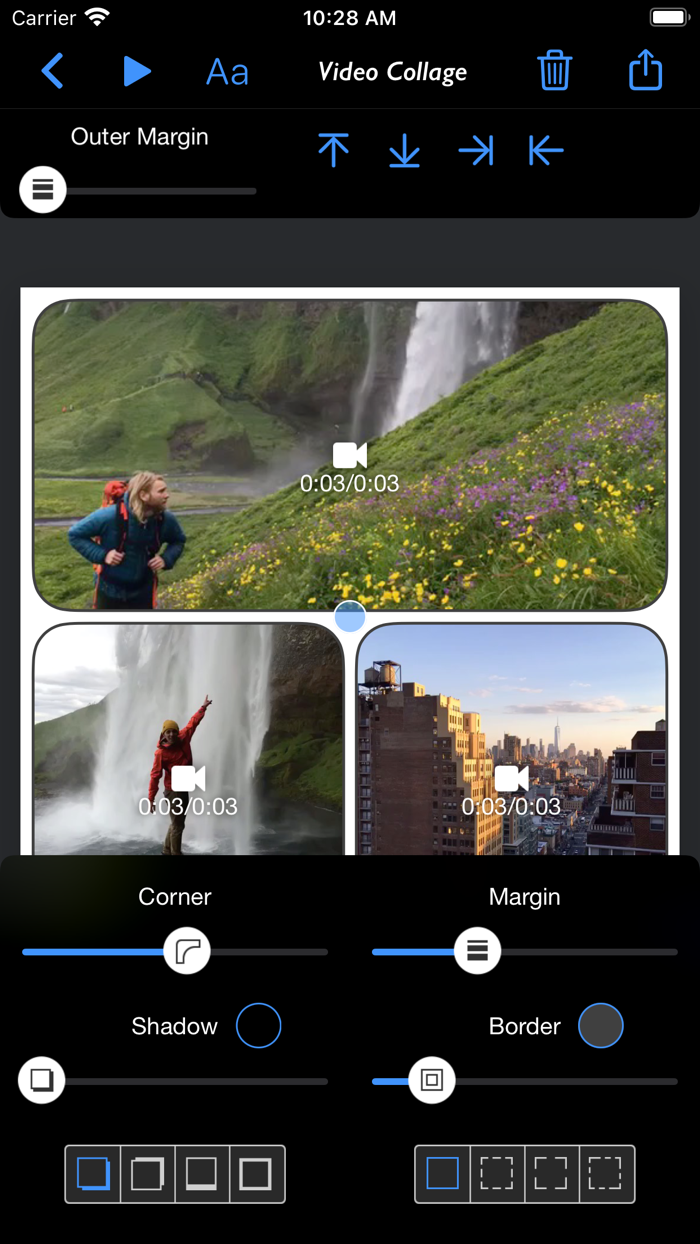
Task: Delete collage with the trash icon
Action: point(554,71)
